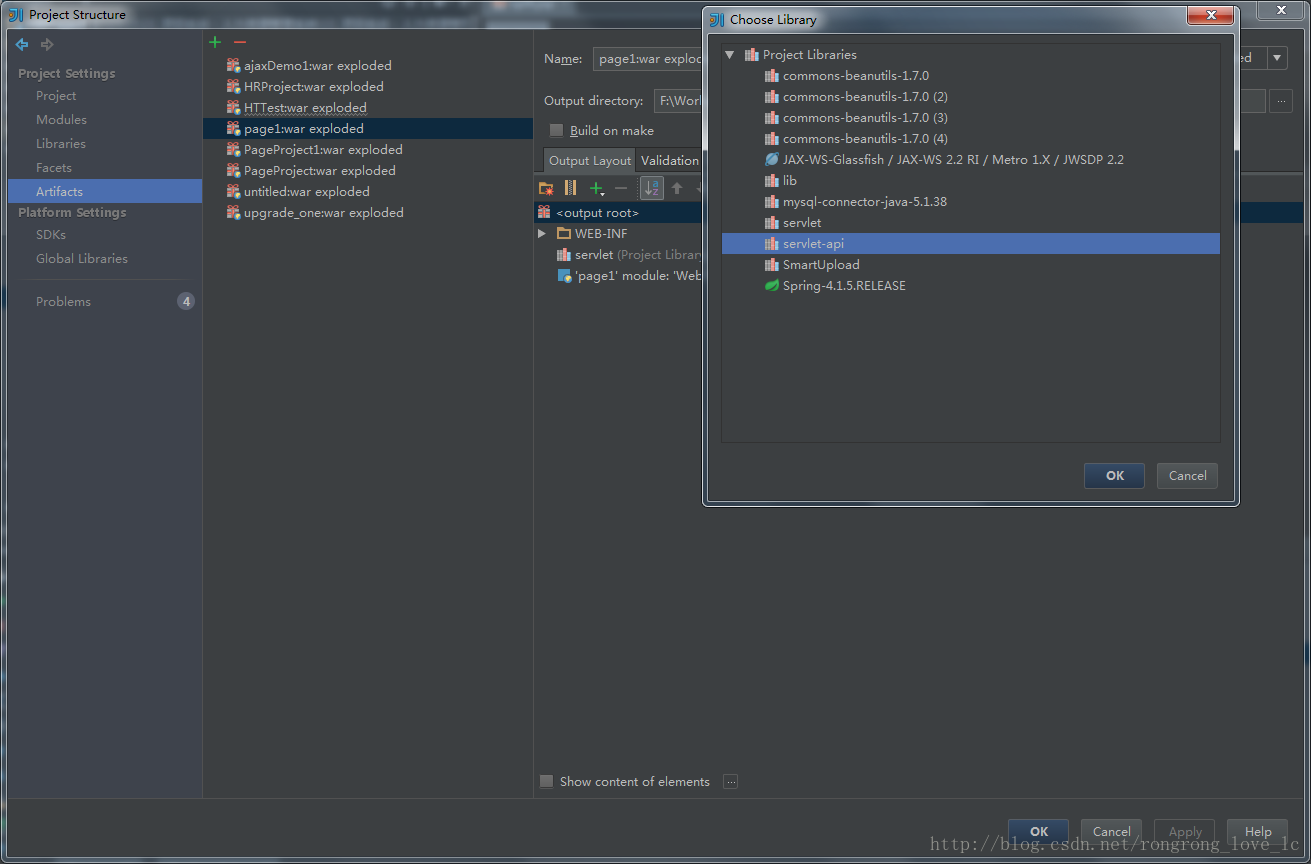
Task: Click the move up arrow in Output Layout
Action: (677, 188)
